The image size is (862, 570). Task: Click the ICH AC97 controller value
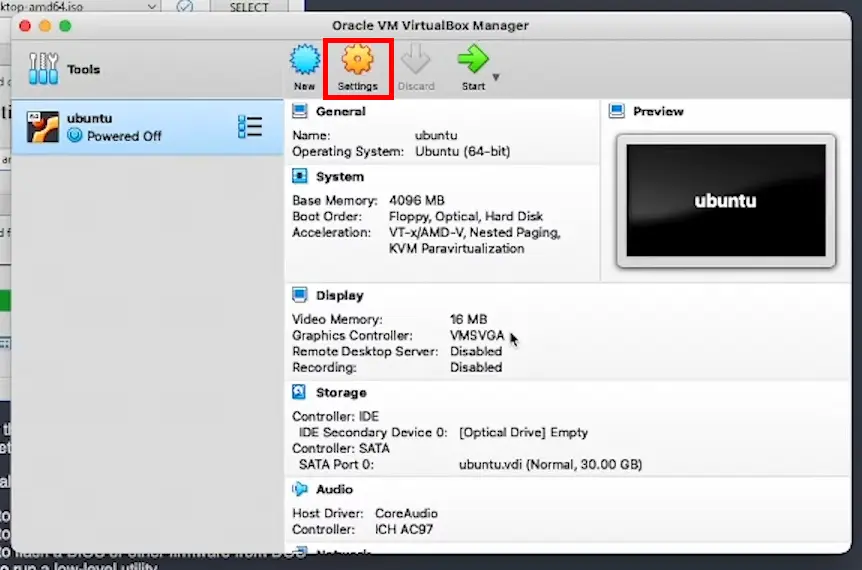click(404, 529)
